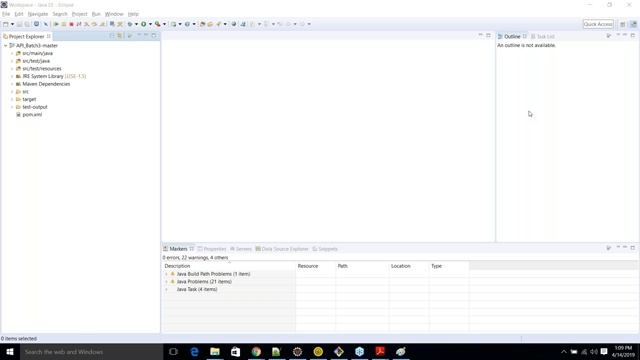Toggle Link with Editor in Project Explorer
The height and width of the screenshot is (360, 640).
pos(120,36)
